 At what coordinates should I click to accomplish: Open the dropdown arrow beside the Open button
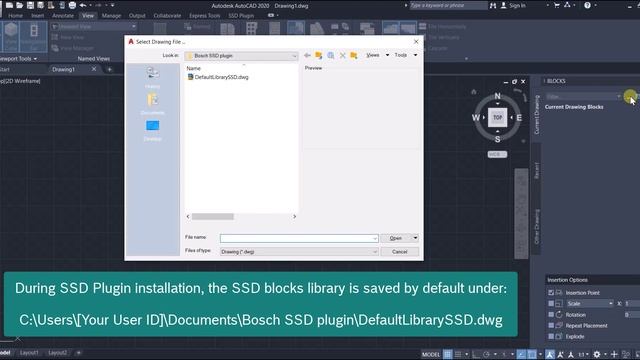tap(415, 238)
